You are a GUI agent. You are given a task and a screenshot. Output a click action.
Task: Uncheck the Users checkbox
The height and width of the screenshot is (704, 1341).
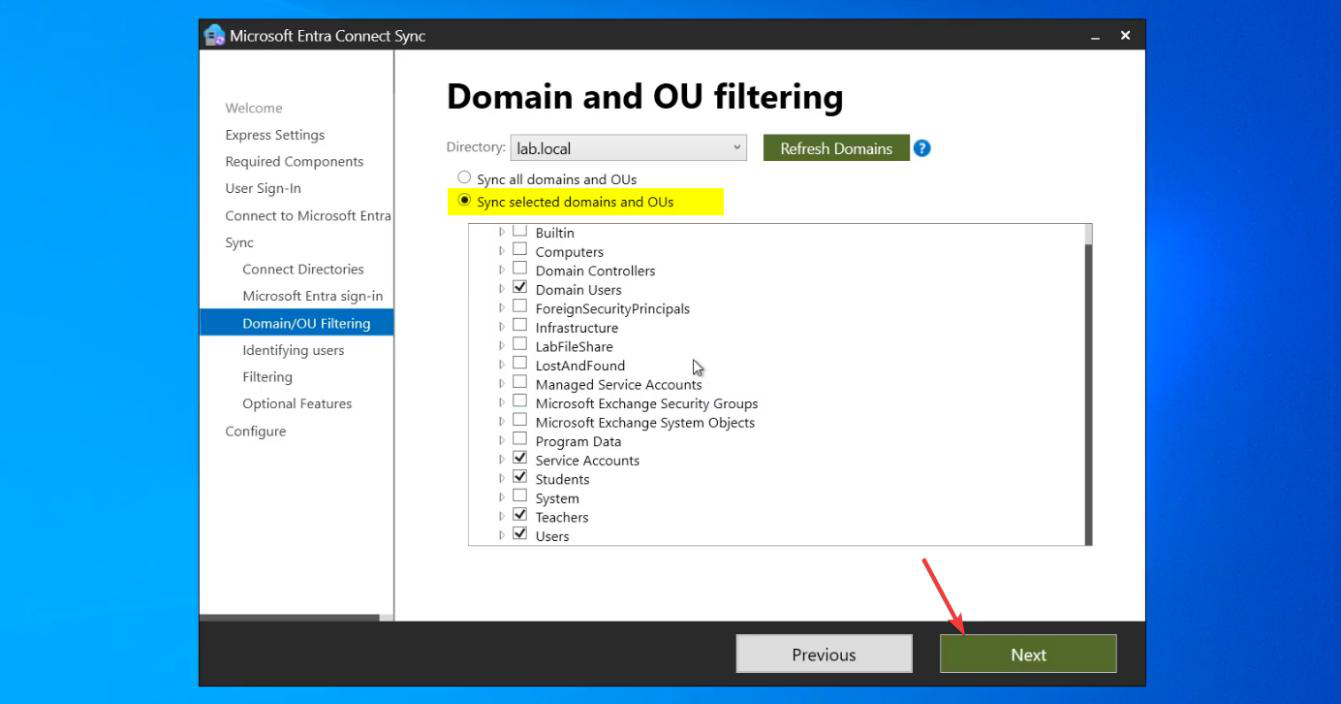pos(519,535)
